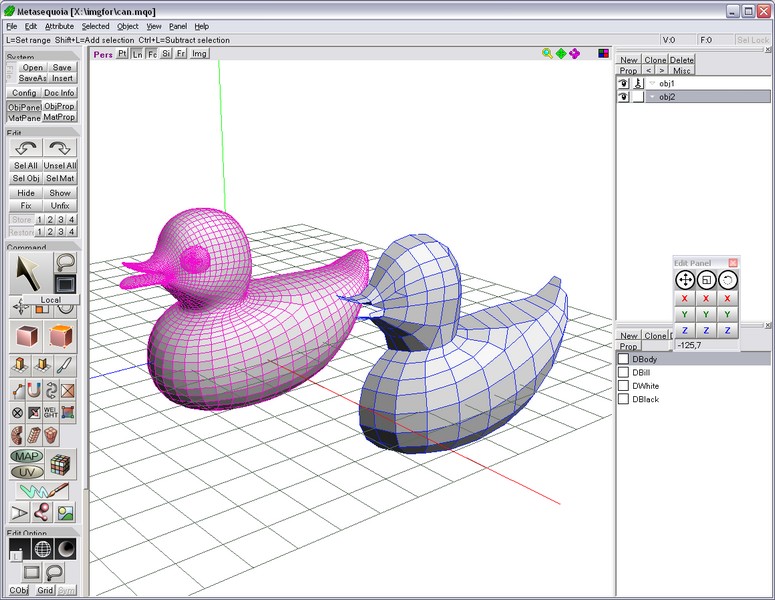Click the Undo curved-arrow button
Screen dimensions: 775x600
(x=26, y=147)
